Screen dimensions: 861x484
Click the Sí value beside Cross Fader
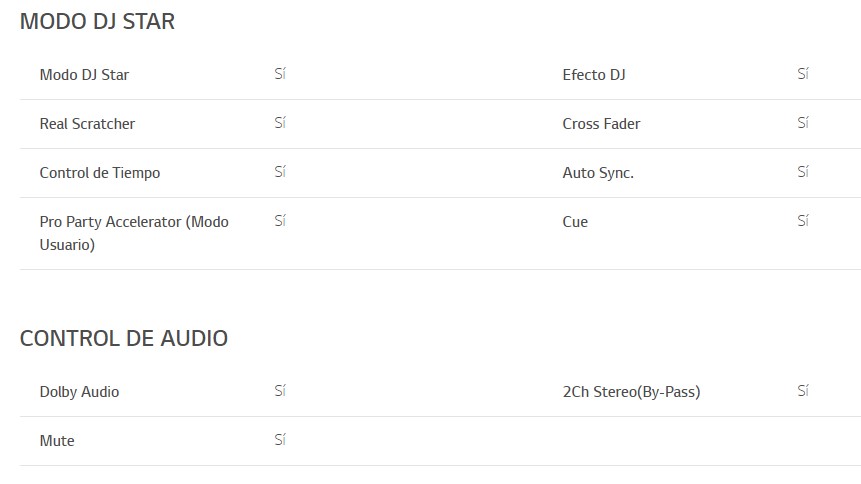[803, 123]
